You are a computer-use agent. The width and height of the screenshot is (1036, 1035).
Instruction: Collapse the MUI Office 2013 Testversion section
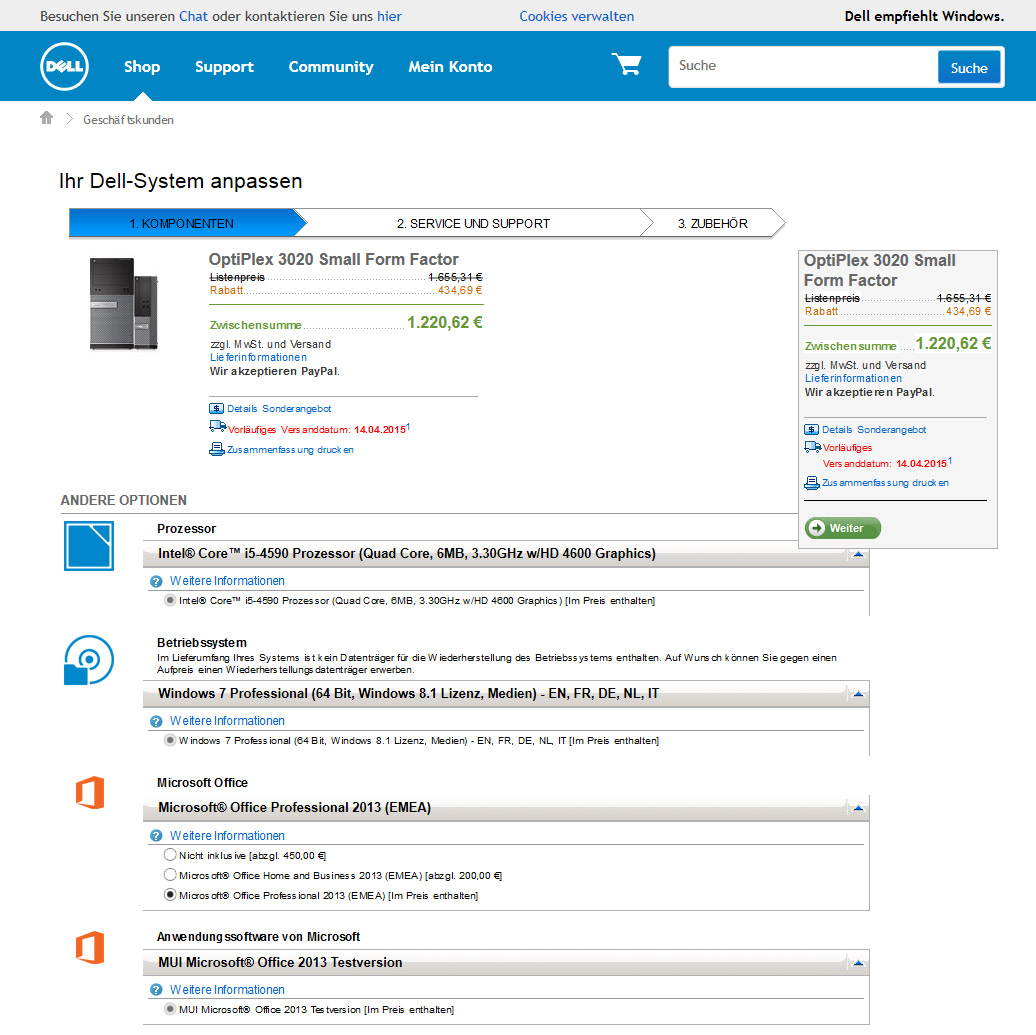coord(857,963)
